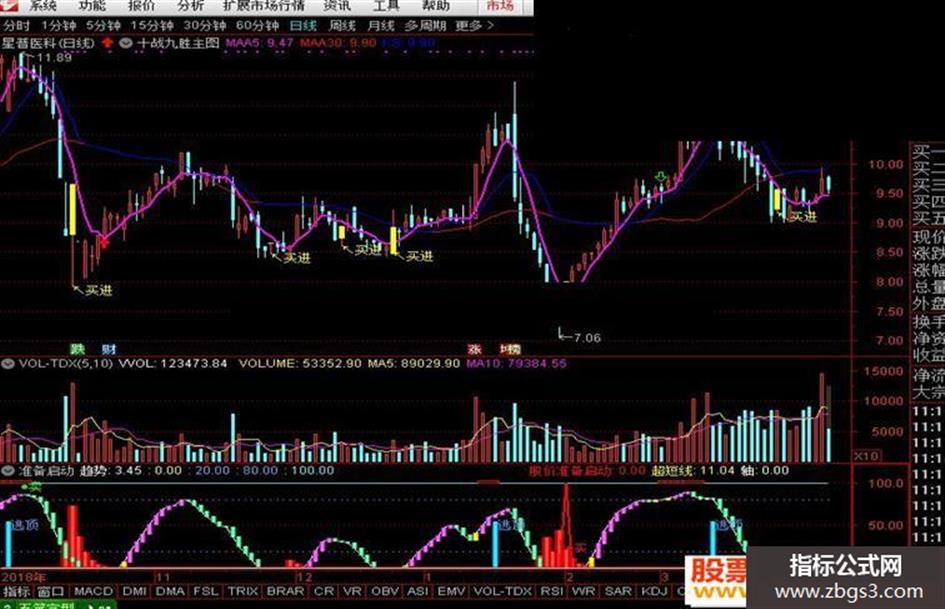Click the VOLUME: 53352.90 value
Screen dimensions: 945x609
click(x=300, y=364)
